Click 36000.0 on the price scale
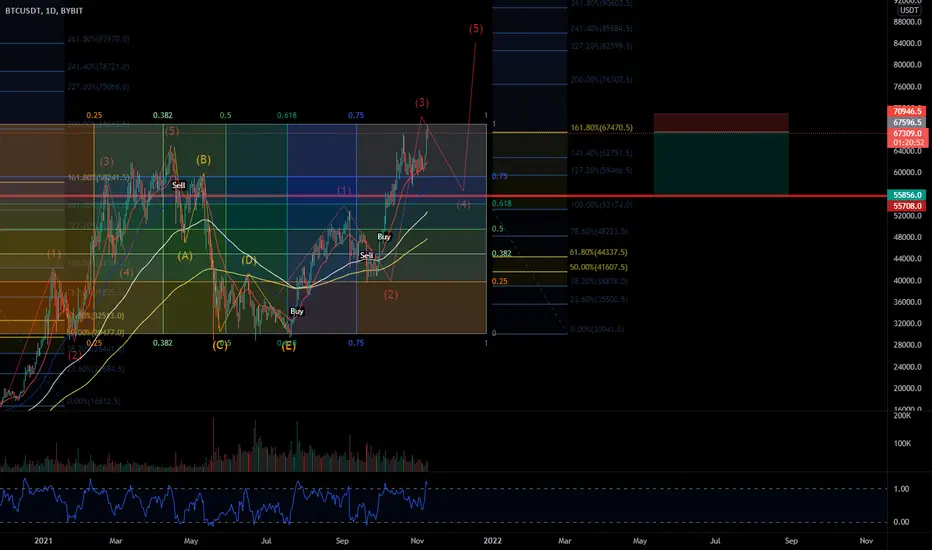The width and height of the screenshot is (932, 550). click(x=907, y=302)
